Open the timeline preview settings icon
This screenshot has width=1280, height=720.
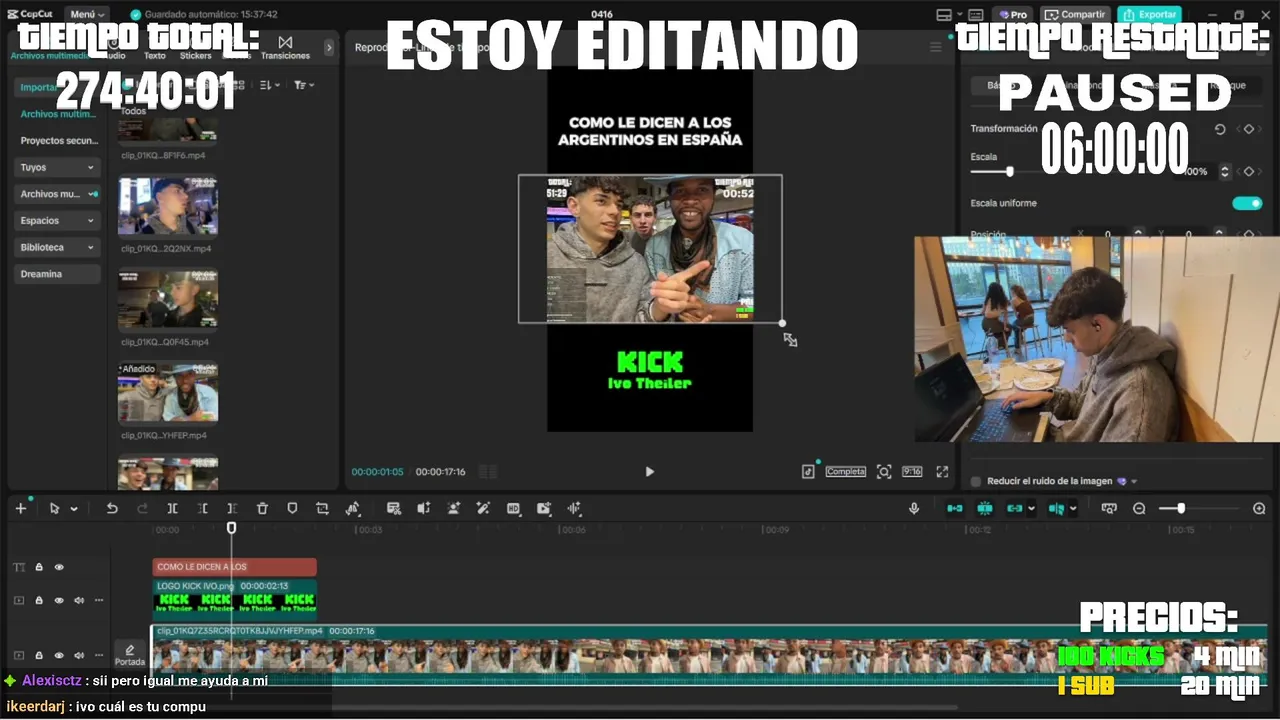click(x=1108, y=508)
